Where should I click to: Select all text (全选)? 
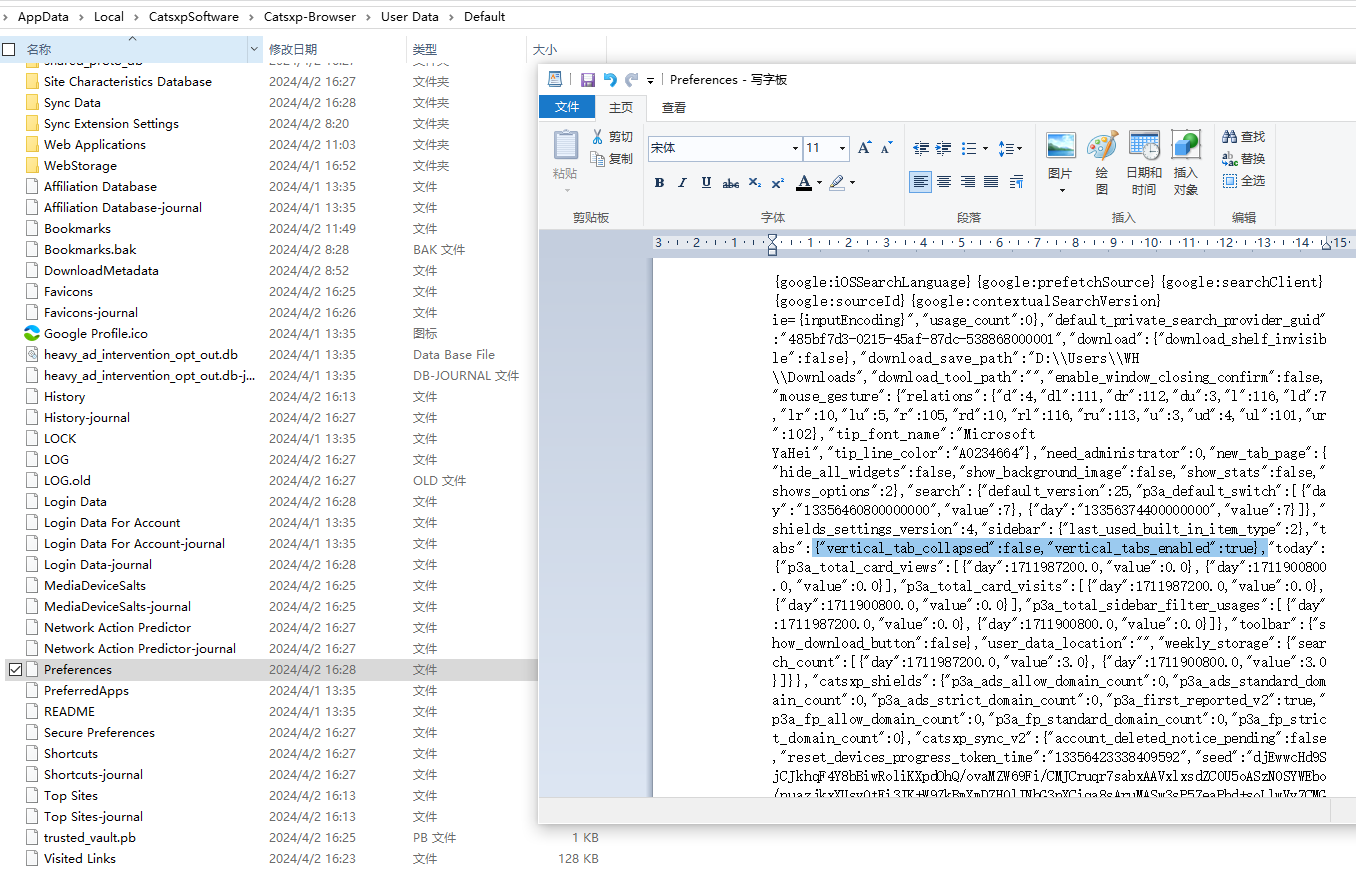click(x=1244, y=181)
